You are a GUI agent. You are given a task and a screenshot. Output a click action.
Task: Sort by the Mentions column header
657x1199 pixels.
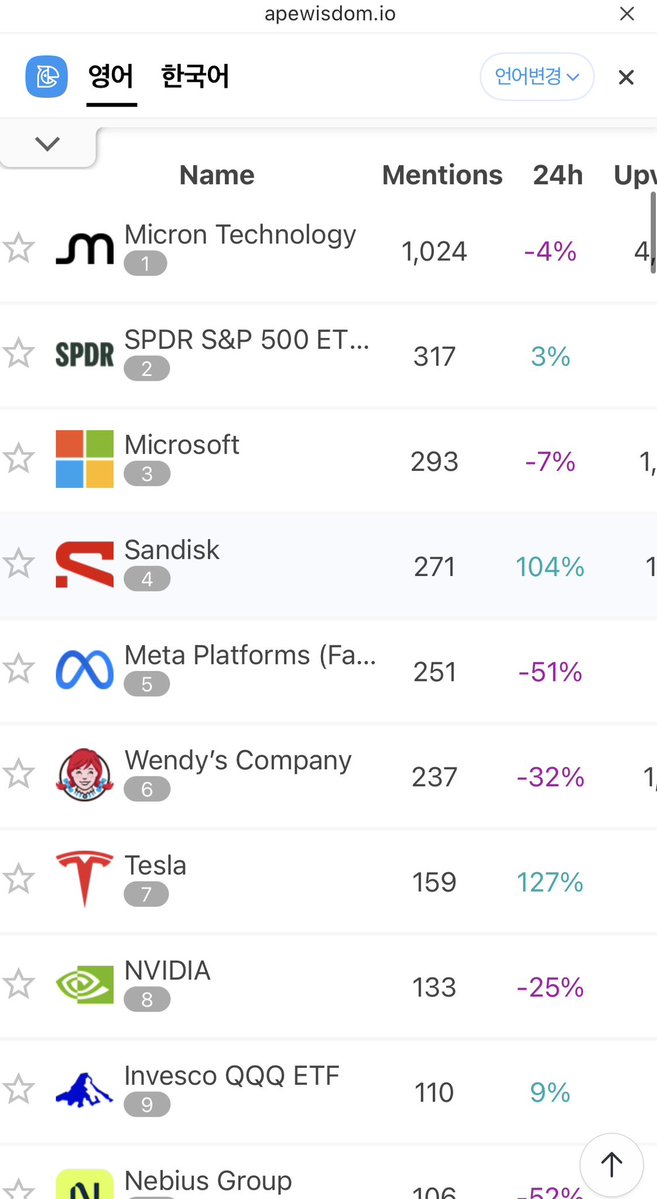pyautogui.click(x=442, y=175)
